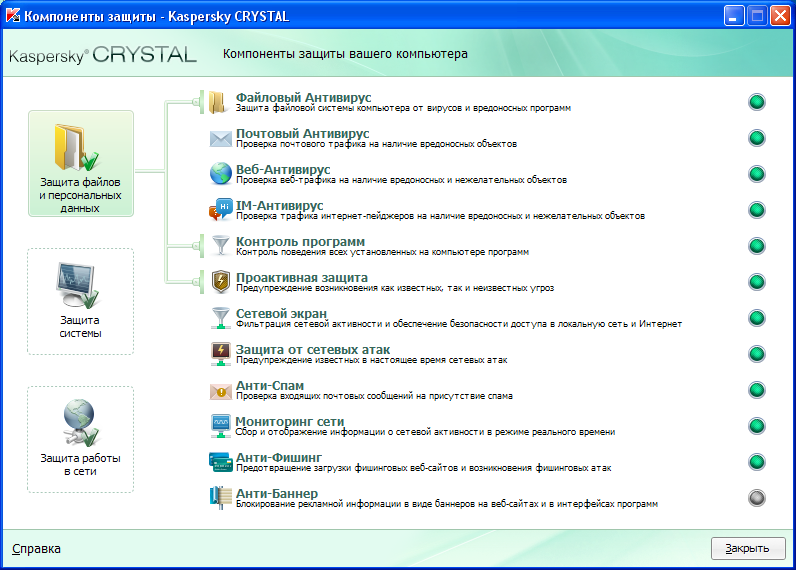The image size is (796, 570).
Task: Select Защита работы в сети category
Action: [x=80, y=439]
